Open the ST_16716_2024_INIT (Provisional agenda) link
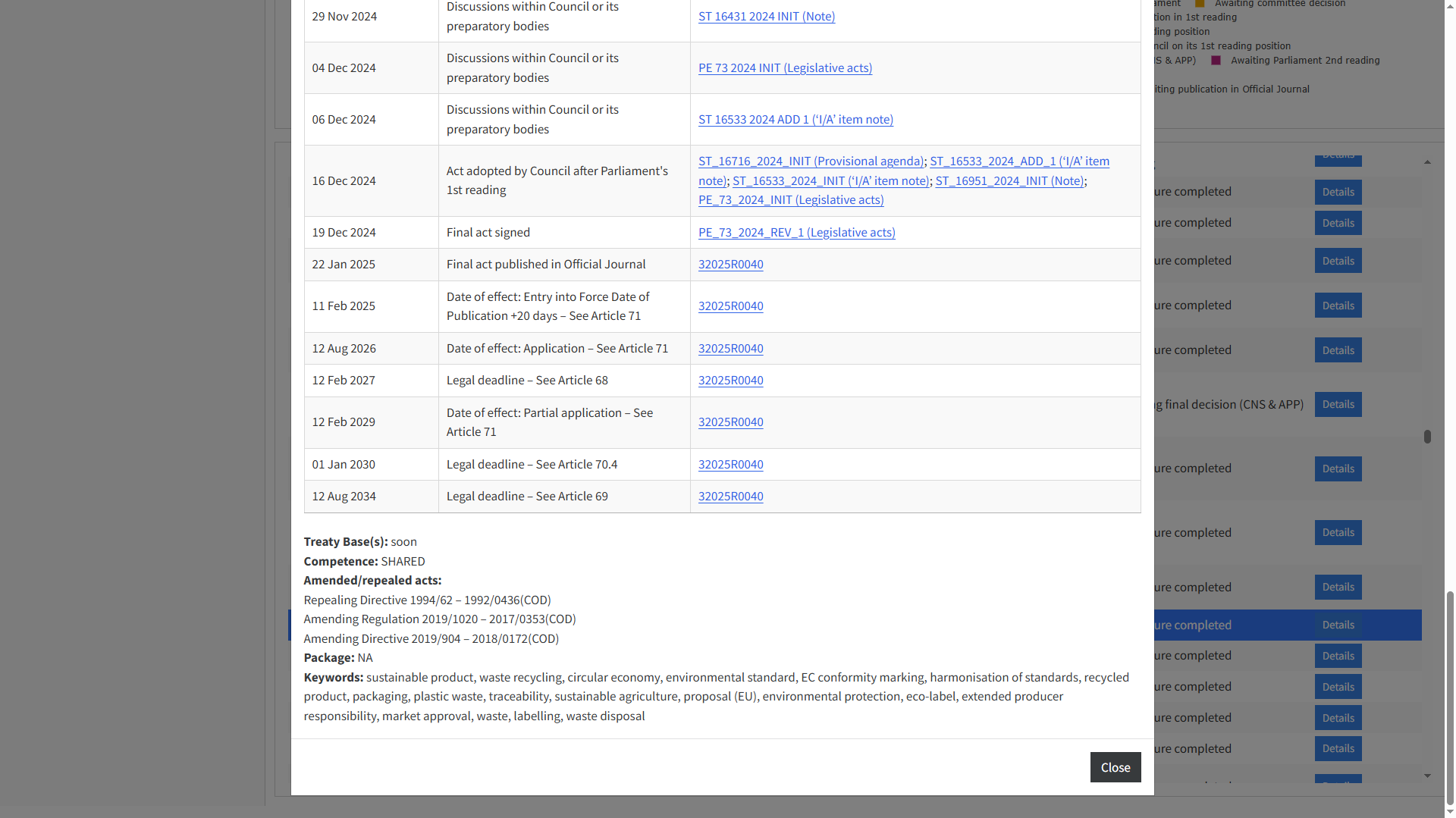This screenshot has height=818, width=1456. click(x=811, y=161)
